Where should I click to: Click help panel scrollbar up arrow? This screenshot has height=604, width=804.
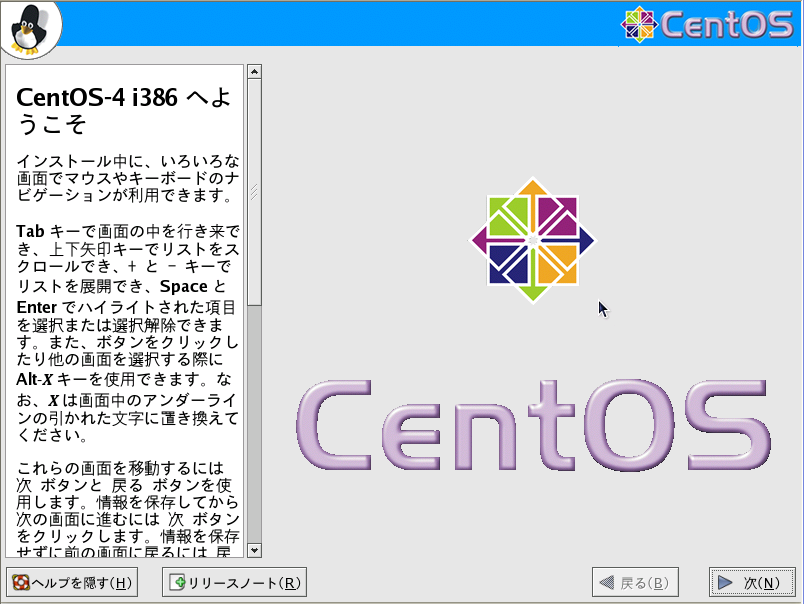point(254,72)
